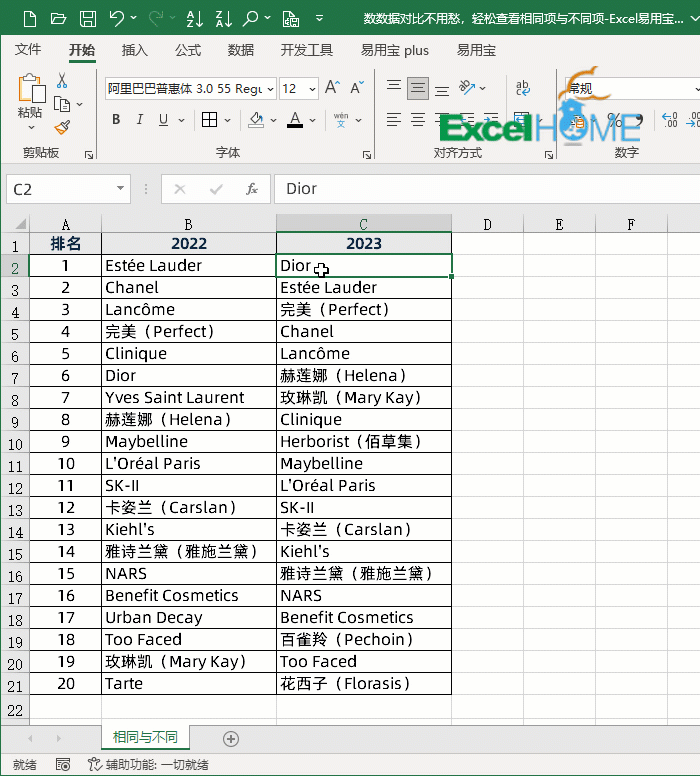This screenshot has height=776, width=700.
Task: Click Insert Function fx icon
Action: (x=251, y=189)
